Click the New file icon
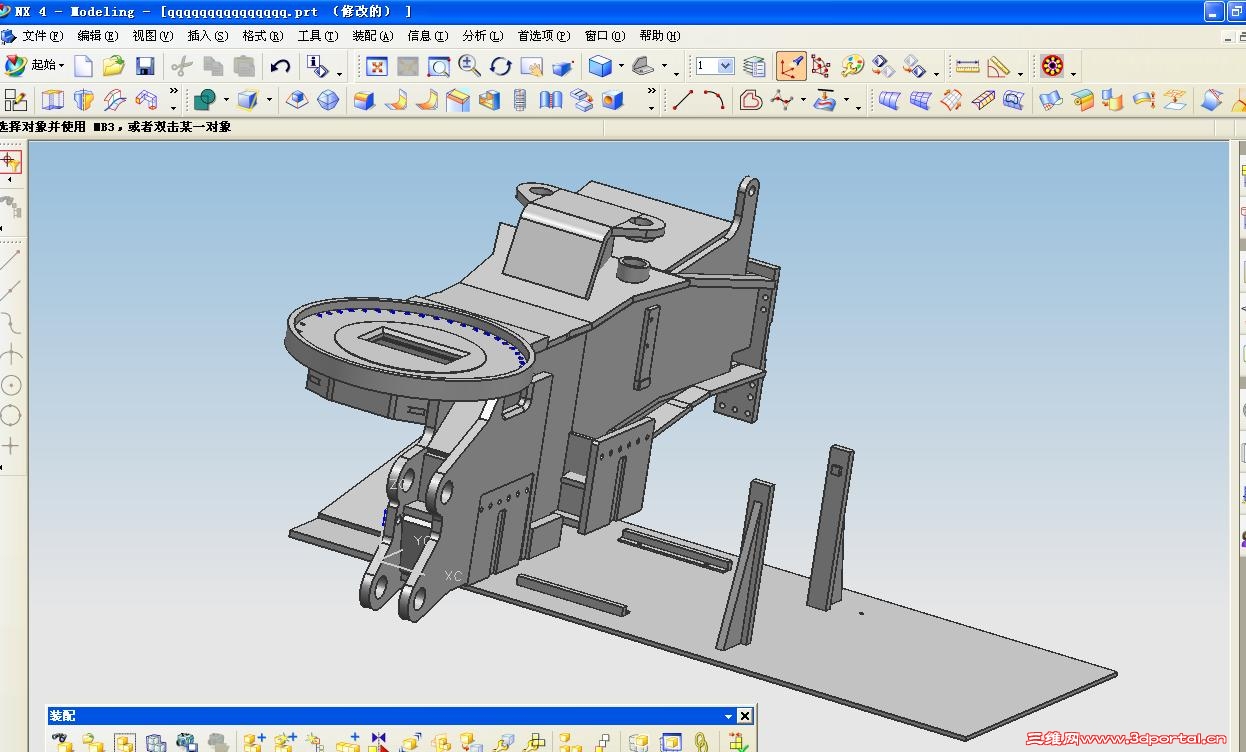Image resolution: width=1246 pixels, height=752 pixels. click(x=84, y=67)
